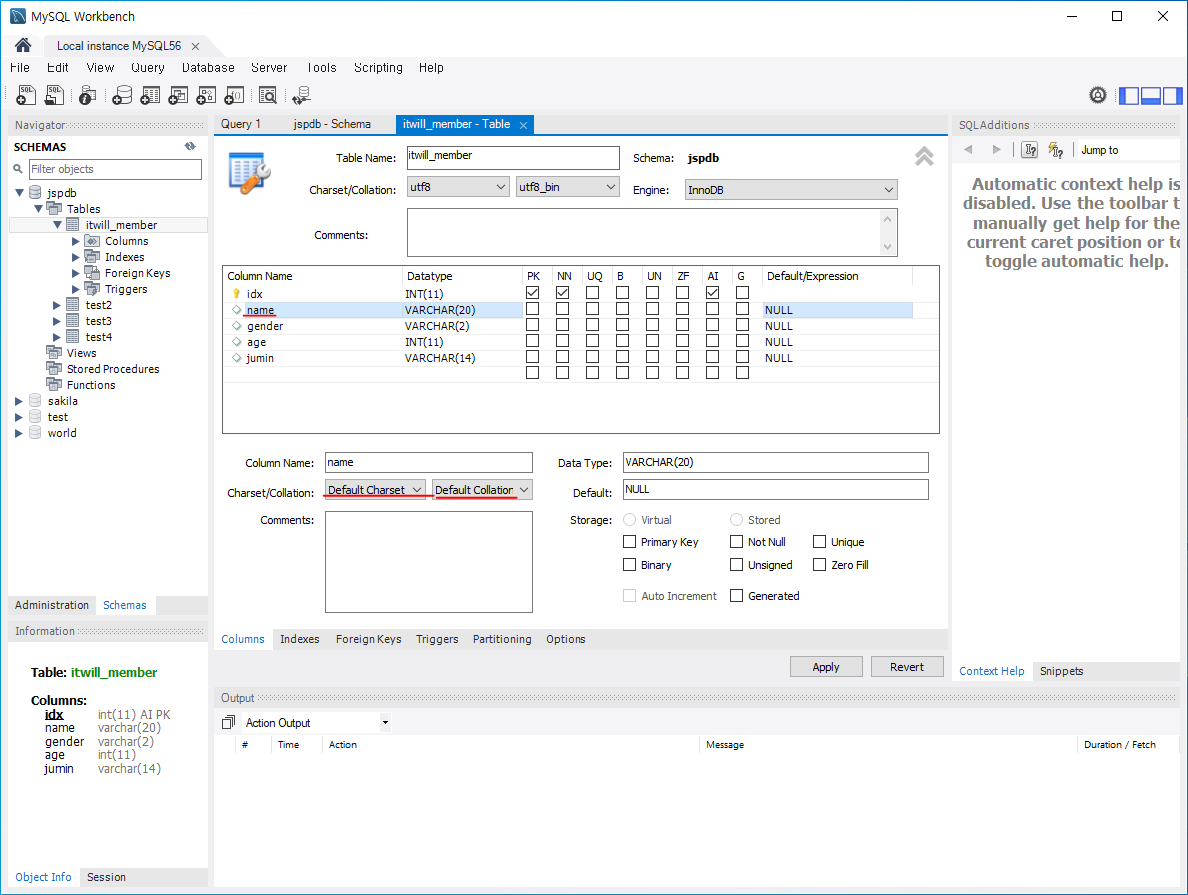Switch to the Indexes editor tab
Image resolution: width=1188 pixels, height=895 pixels.
tap(299, 639)
